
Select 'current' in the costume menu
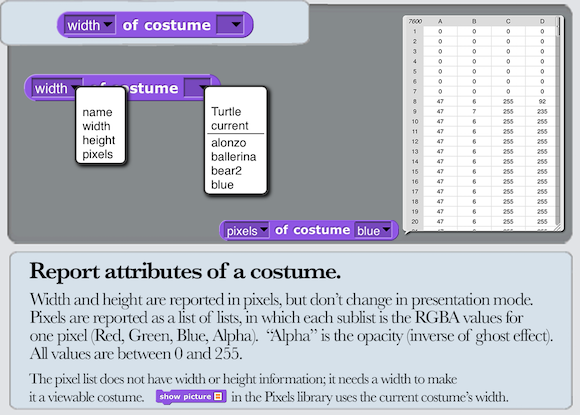click(x=229, y=125)
